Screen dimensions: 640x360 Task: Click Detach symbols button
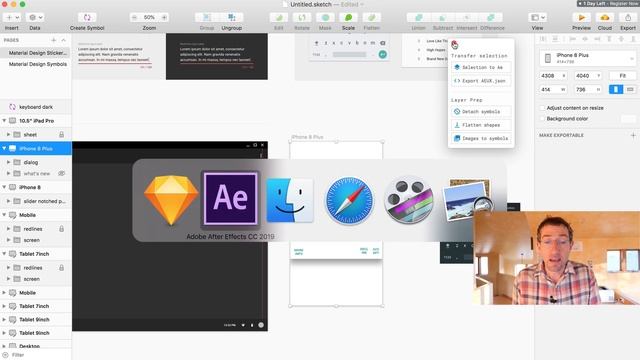point(481,111)
